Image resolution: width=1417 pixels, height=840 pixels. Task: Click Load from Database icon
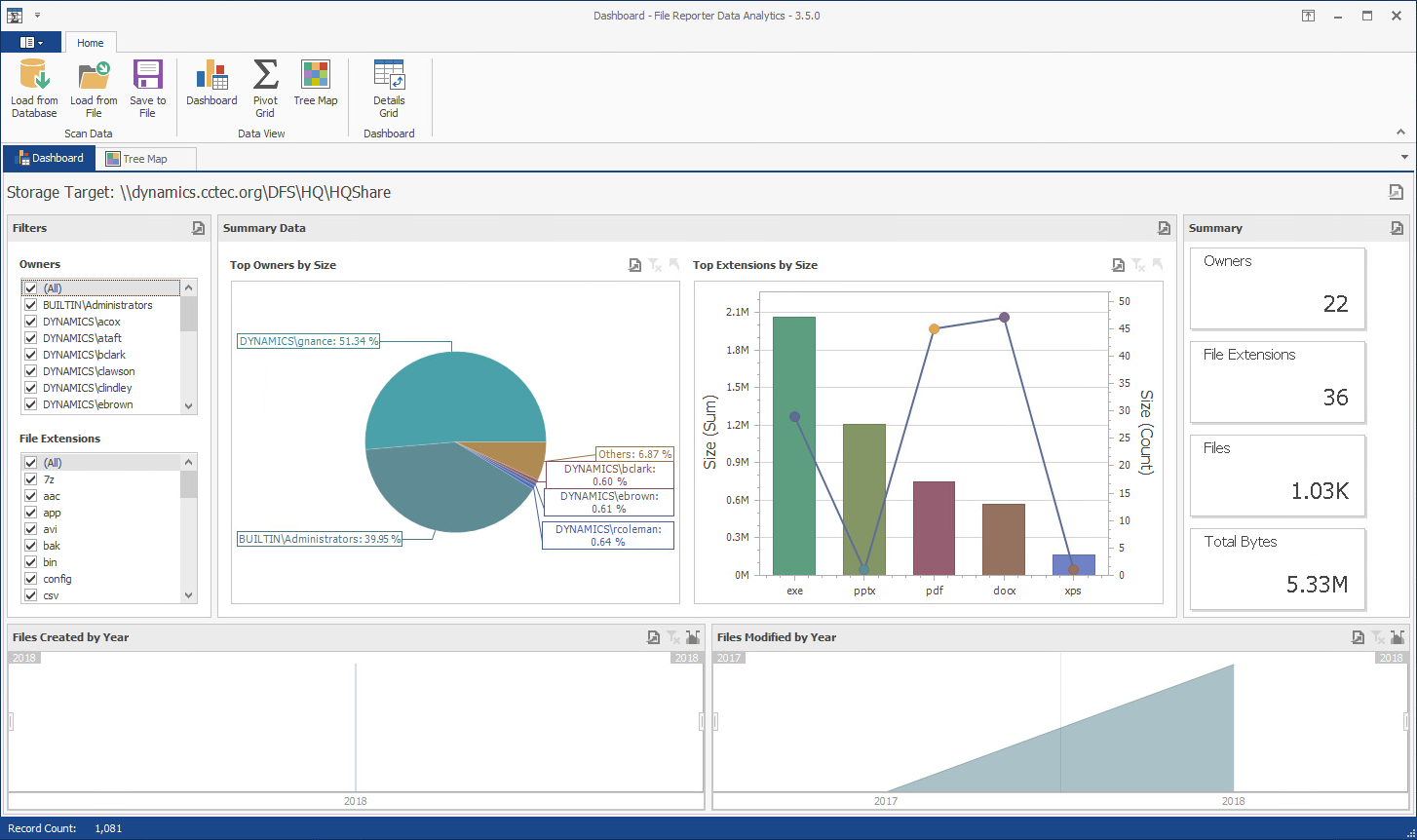pos(34,76)
